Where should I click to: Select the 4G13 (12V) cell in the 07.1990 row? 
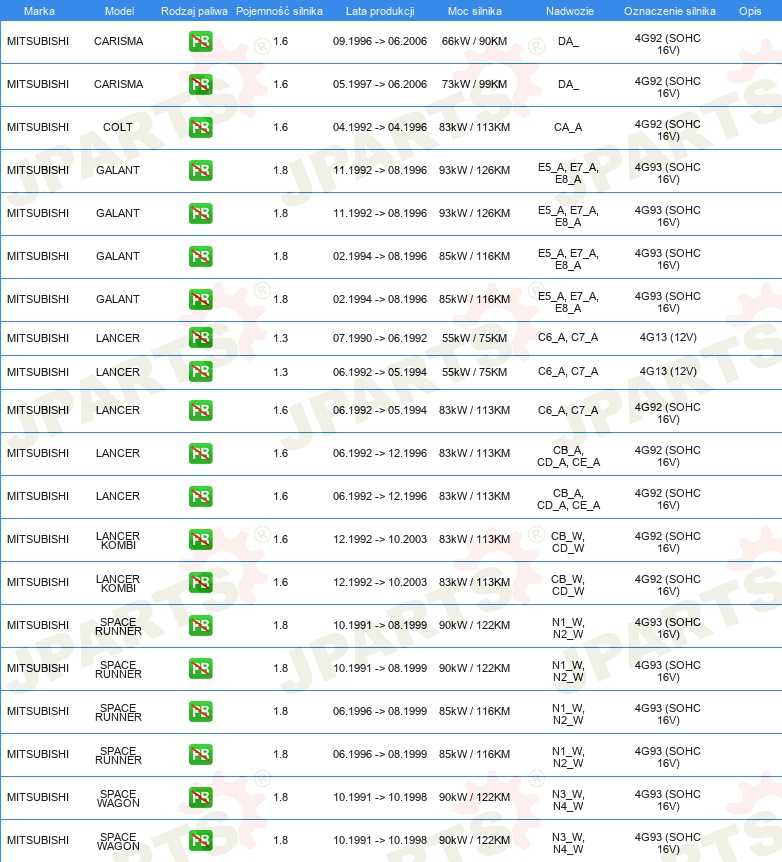[x=668, y=337]
